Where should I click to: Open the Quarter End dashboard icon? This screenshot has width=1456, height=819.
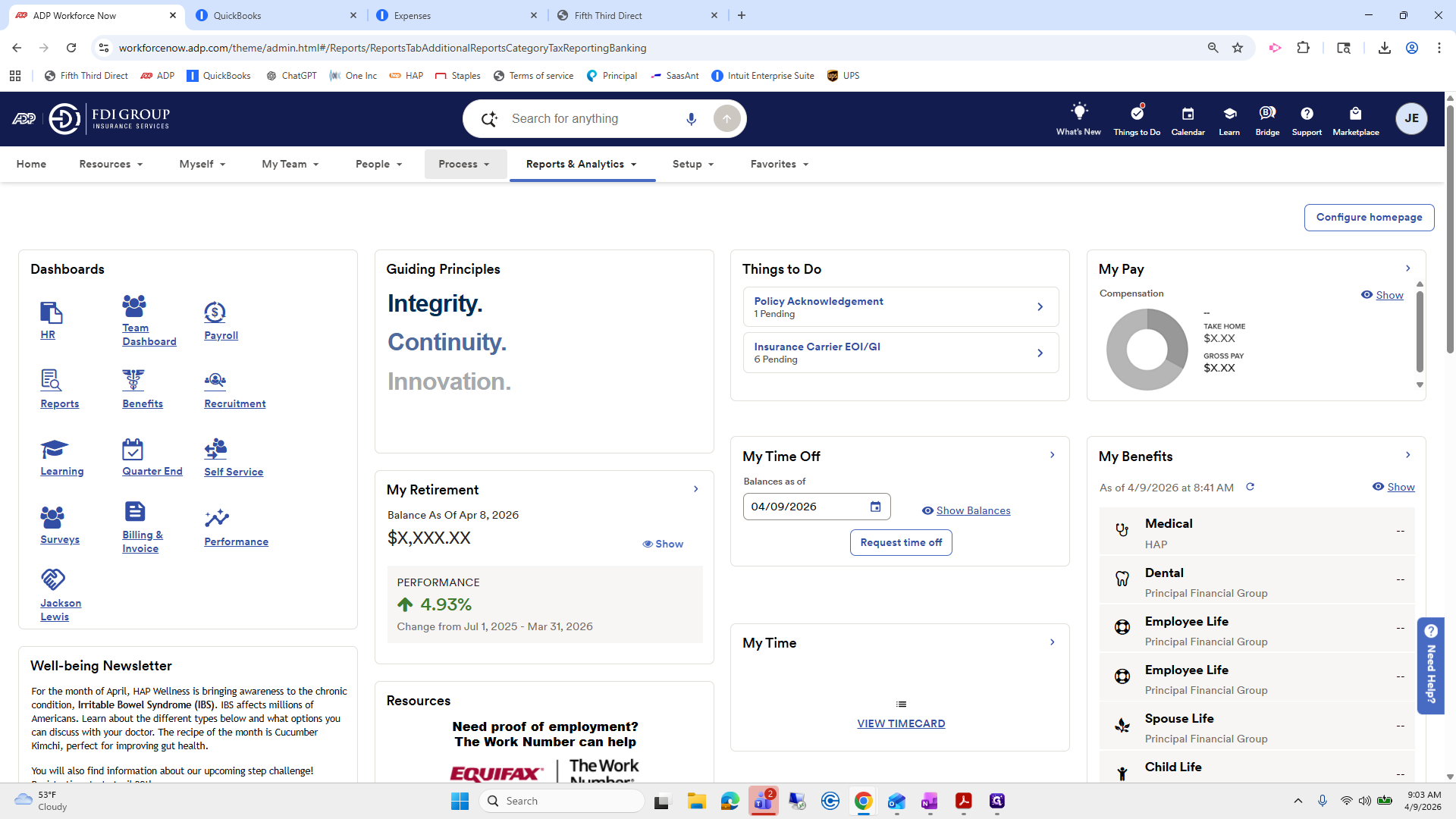click(x=133, y=449)
